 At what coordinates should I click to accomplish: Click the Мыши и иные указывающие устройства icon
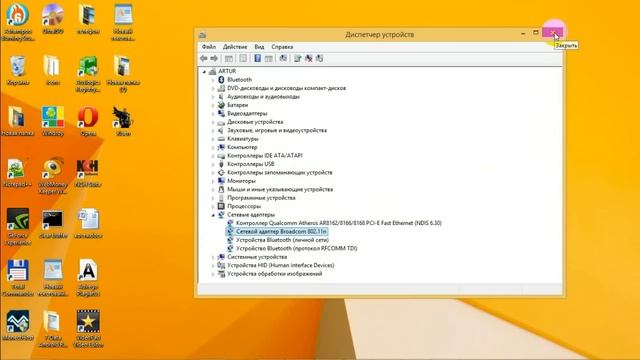221,189
